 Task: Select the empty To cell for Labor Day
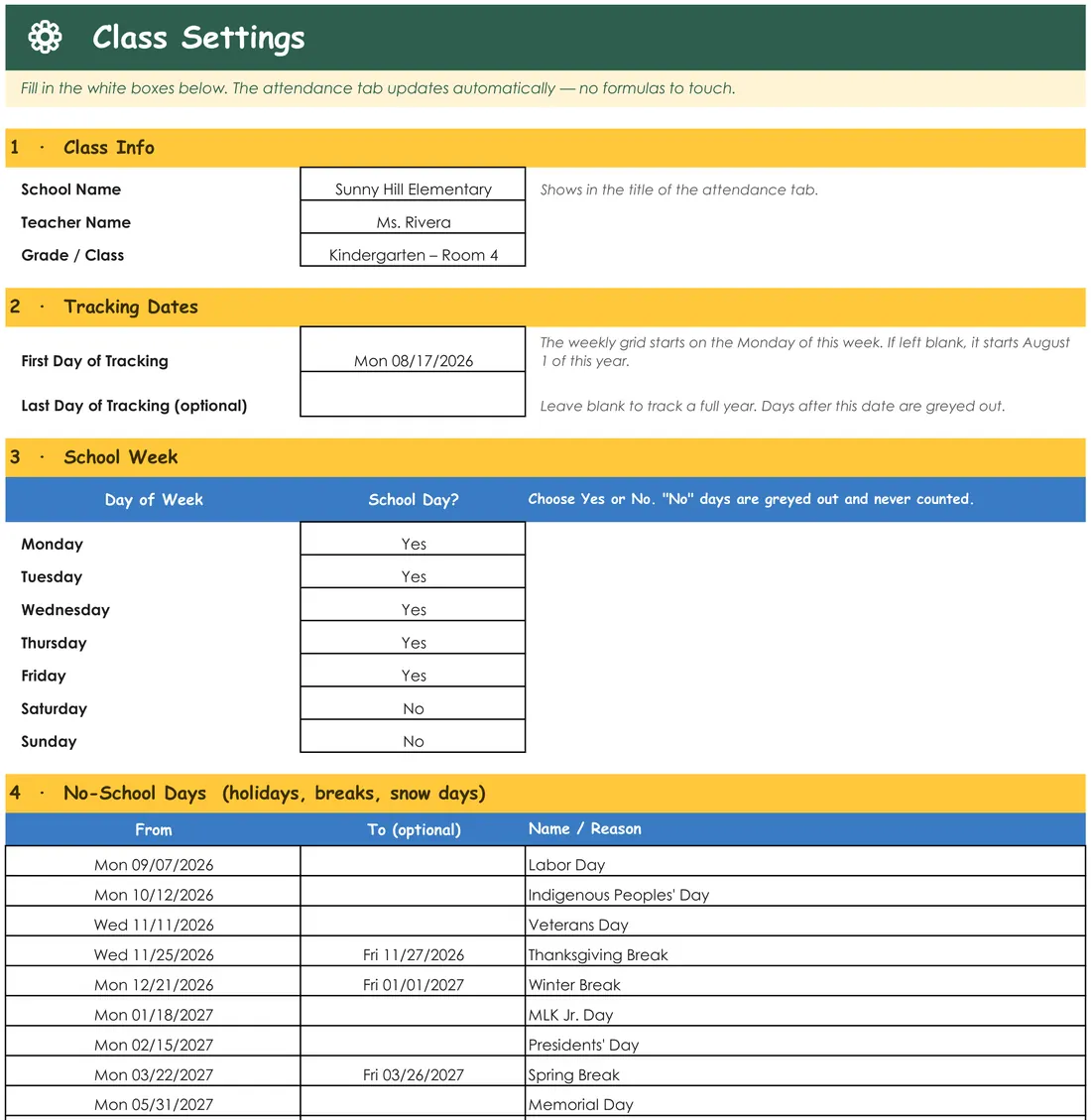coord(413,861)
